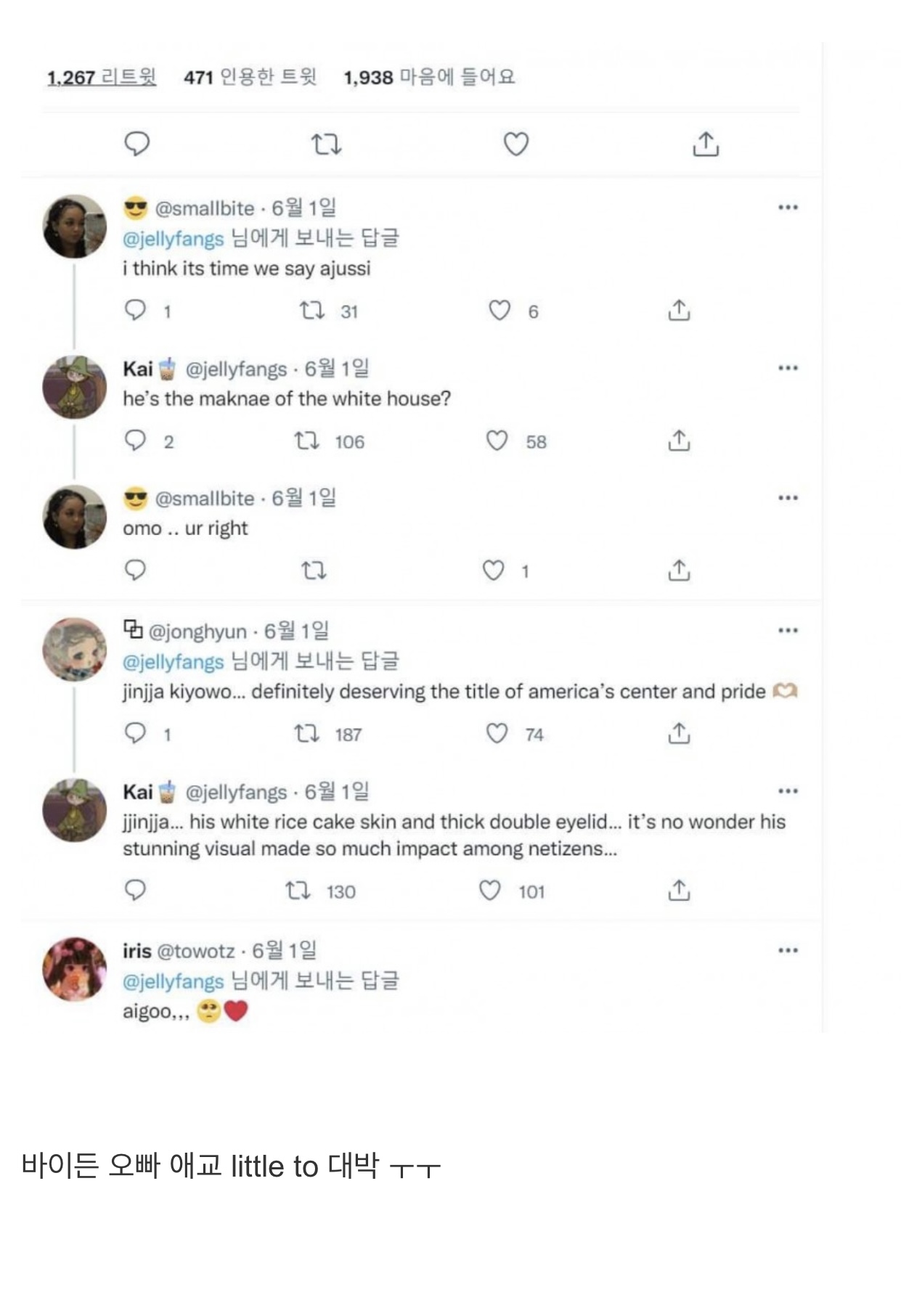The image size is (901, 1316).
Task: Like the "omo .. ur right" reply
Action: coord(494,571)
